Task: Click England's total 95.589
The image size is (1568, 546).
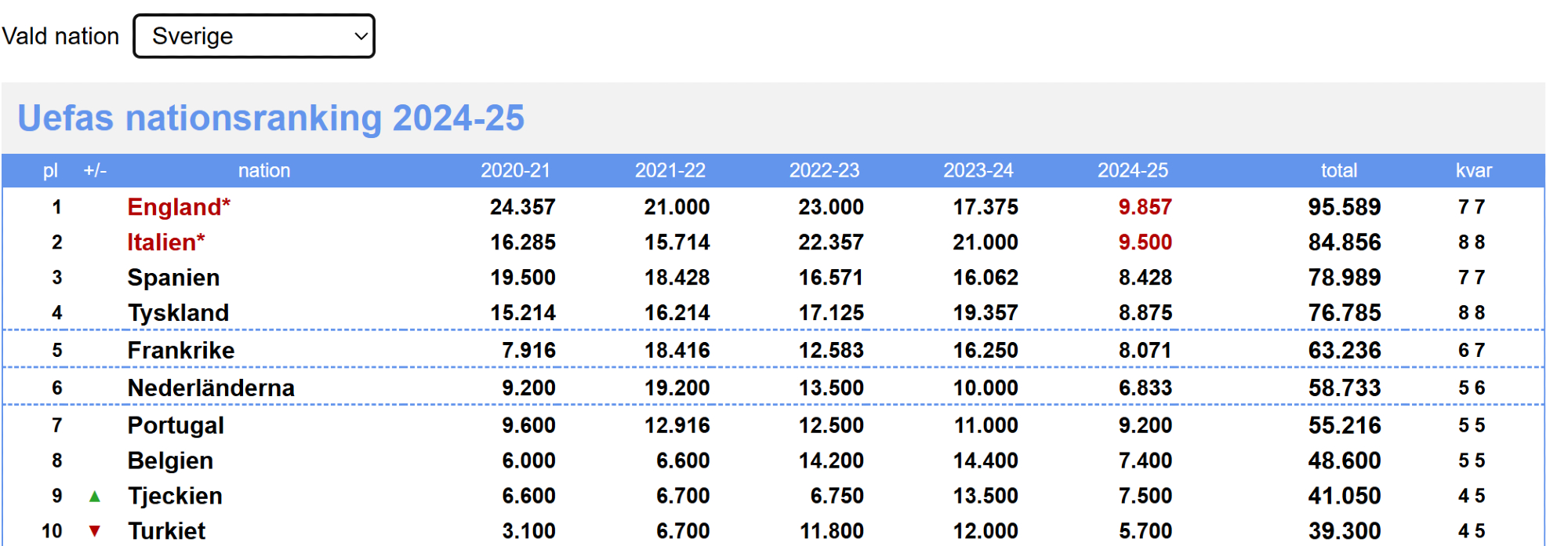Action: (1344, 207)
